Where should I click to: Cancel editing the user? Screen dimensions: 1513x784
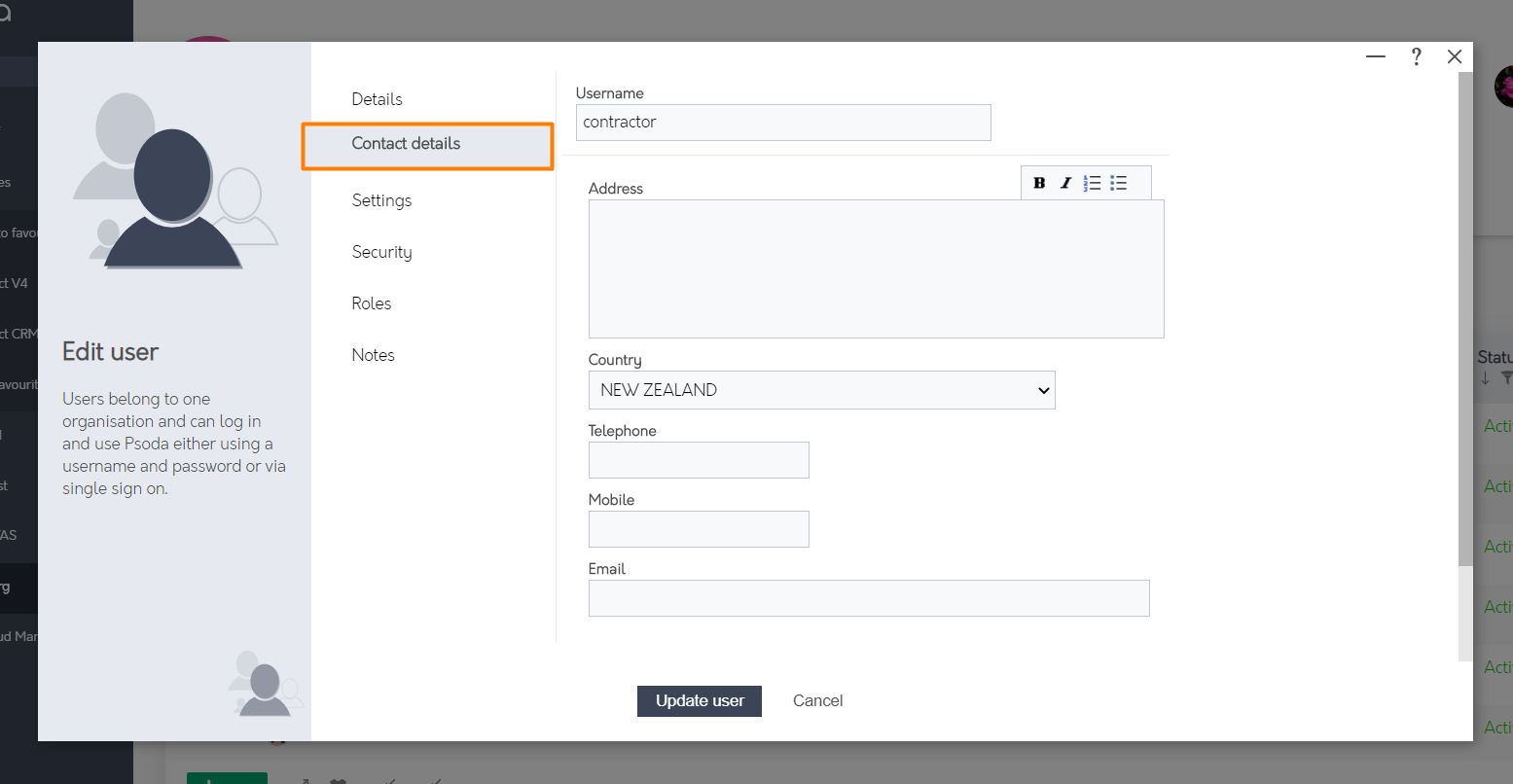pyautogui.click(x=817, y=700)
